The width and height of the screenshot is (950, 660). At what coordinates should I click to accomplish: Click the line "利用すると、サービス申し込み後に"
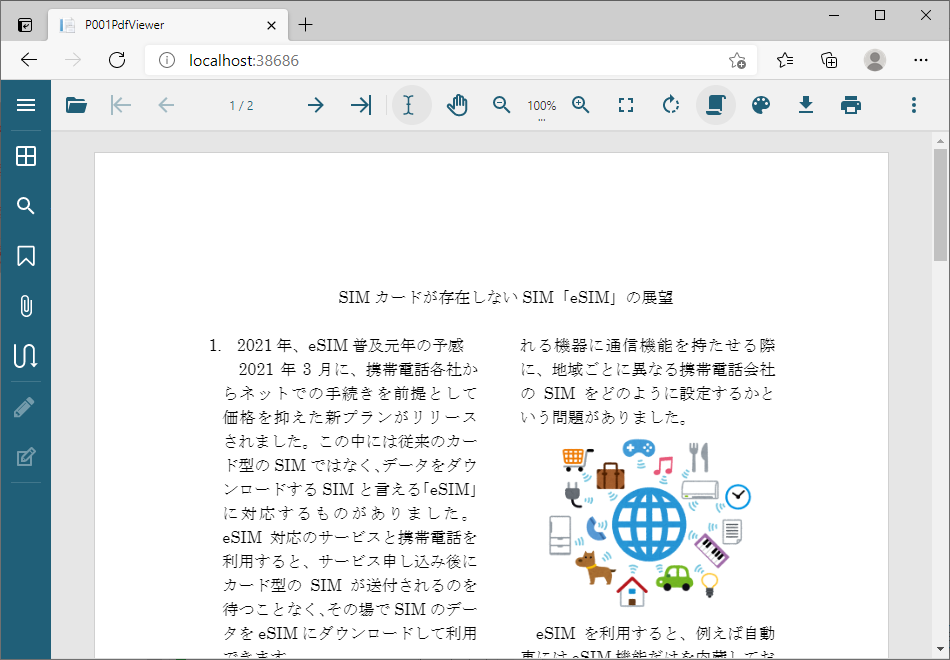click(350, 561)
